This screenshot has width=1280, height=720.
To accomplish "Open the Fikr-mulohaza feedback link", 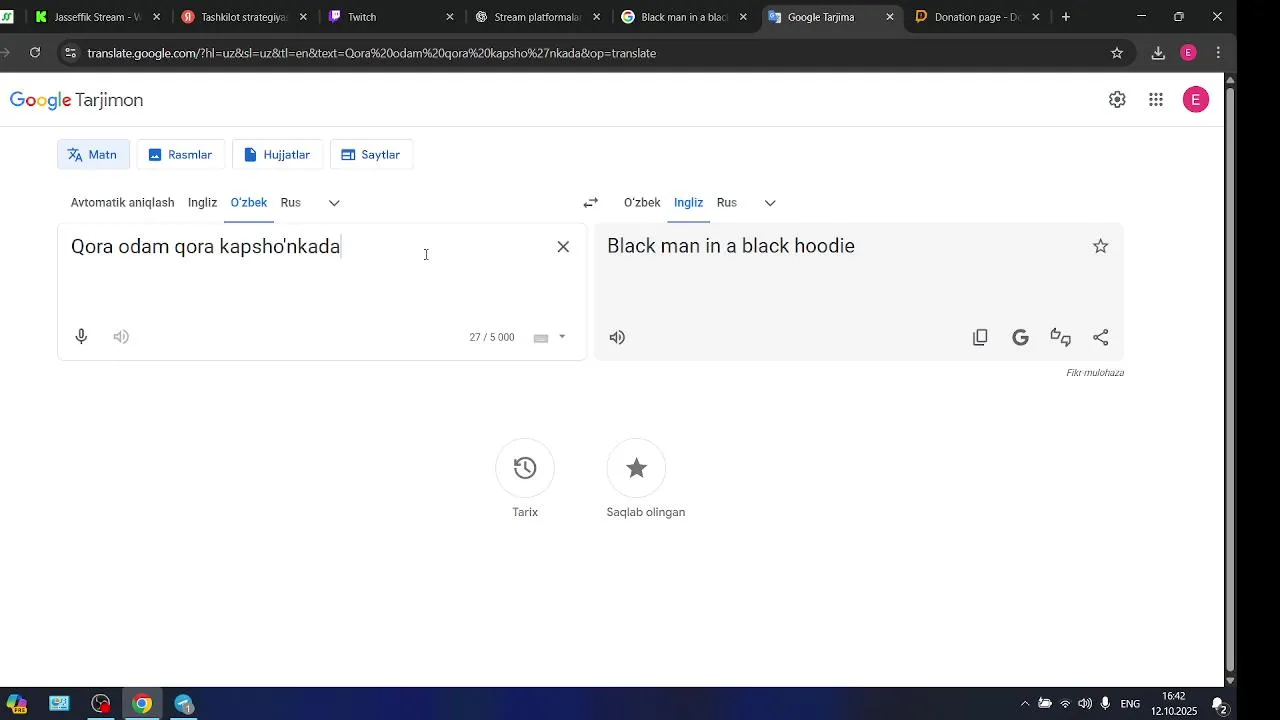I will click(1095, 373).
